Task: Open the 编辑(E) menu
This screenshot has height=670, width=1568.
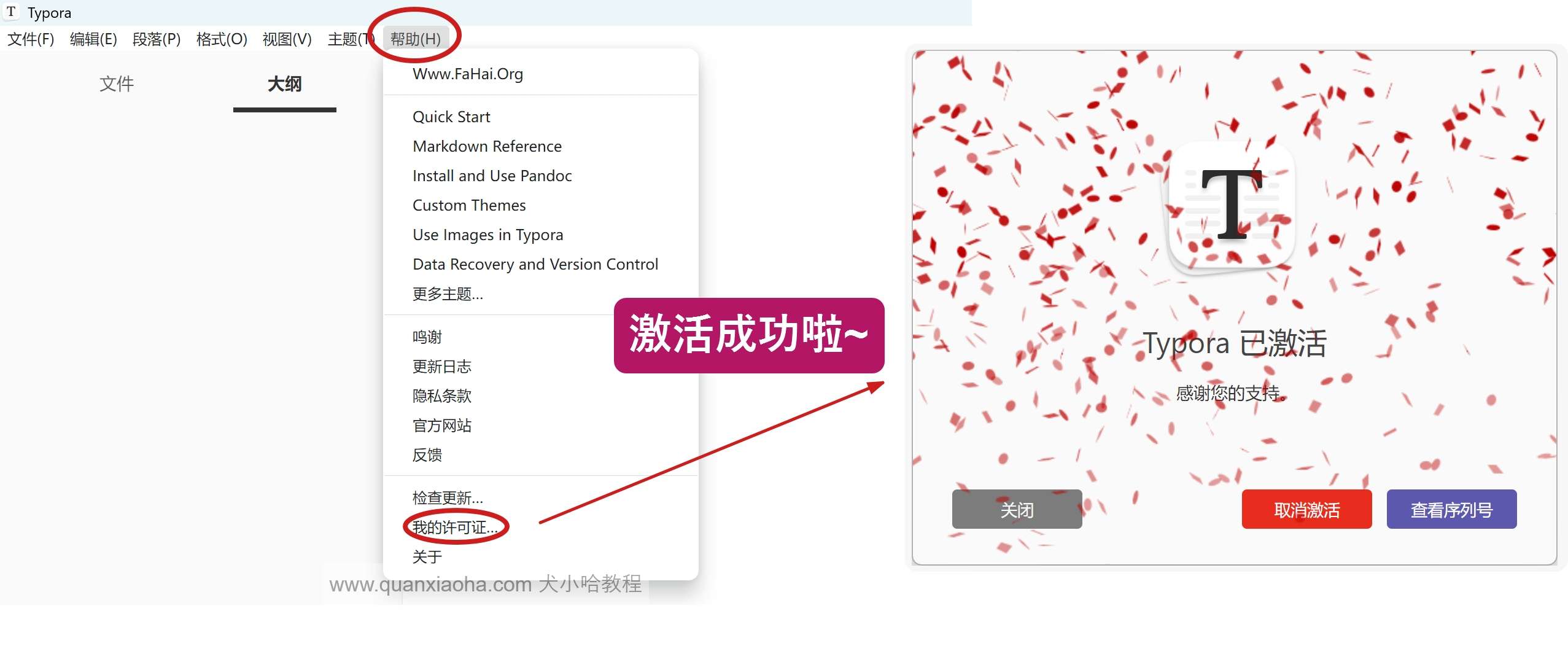Action: pyautogui.click(x=93, y=39)
